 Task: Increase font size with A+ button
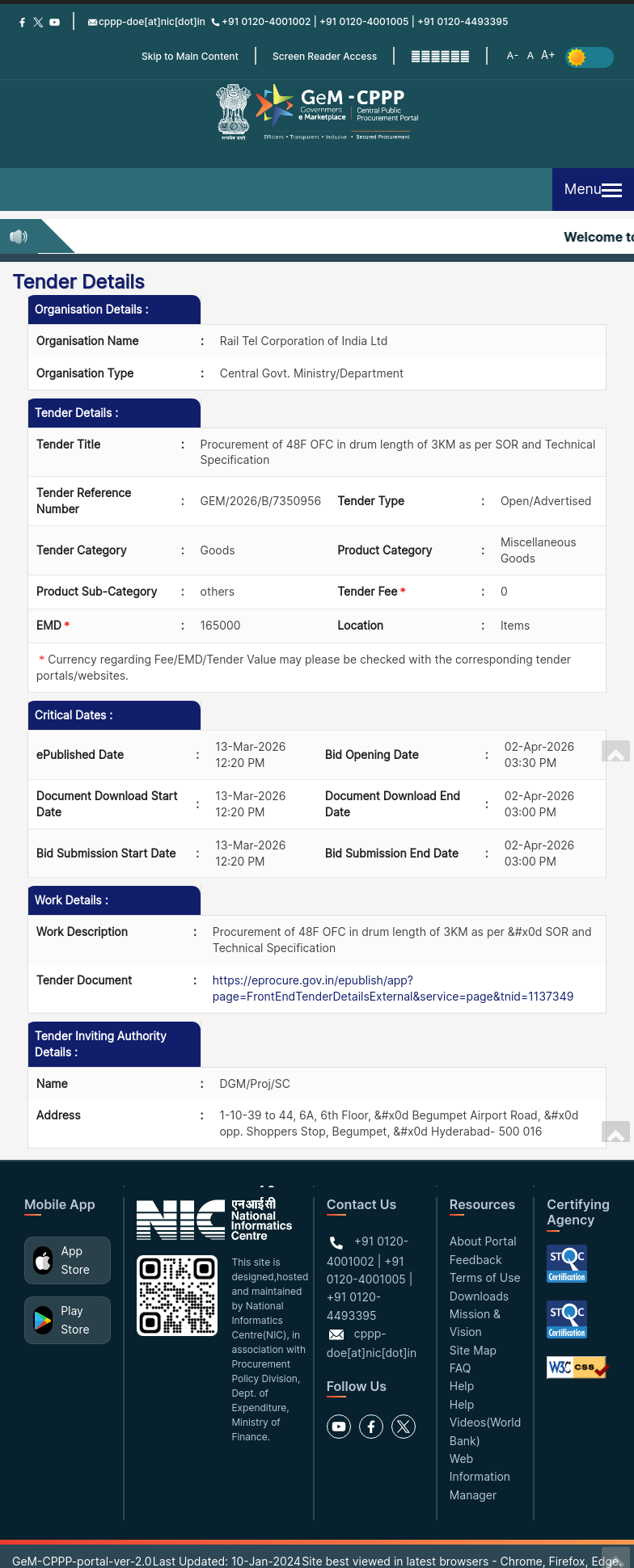point(547,55)
